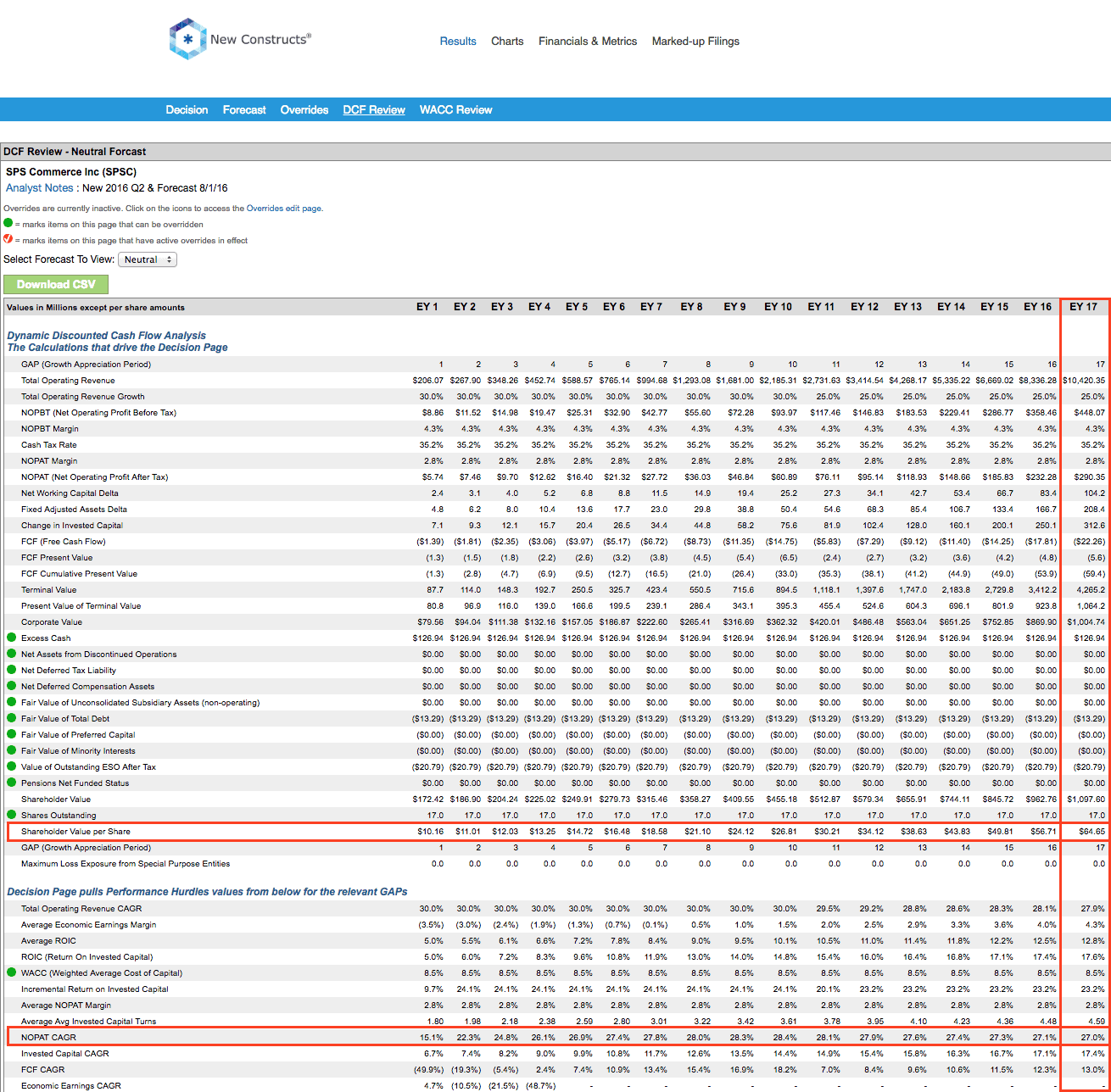Switch to the Forecast tab
This screenshot has width=1111, height=1092.
(x=244, y=109)
